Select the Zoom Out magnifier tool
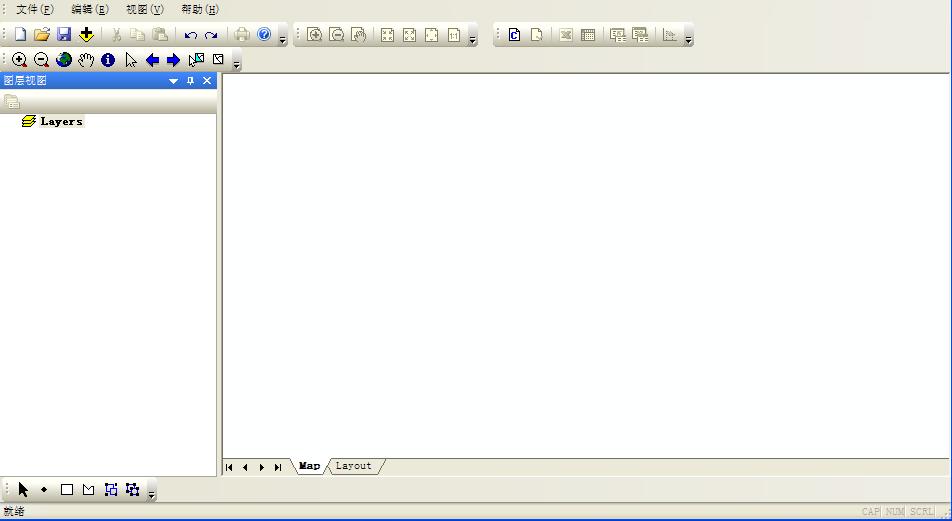 tap(41, 60)
